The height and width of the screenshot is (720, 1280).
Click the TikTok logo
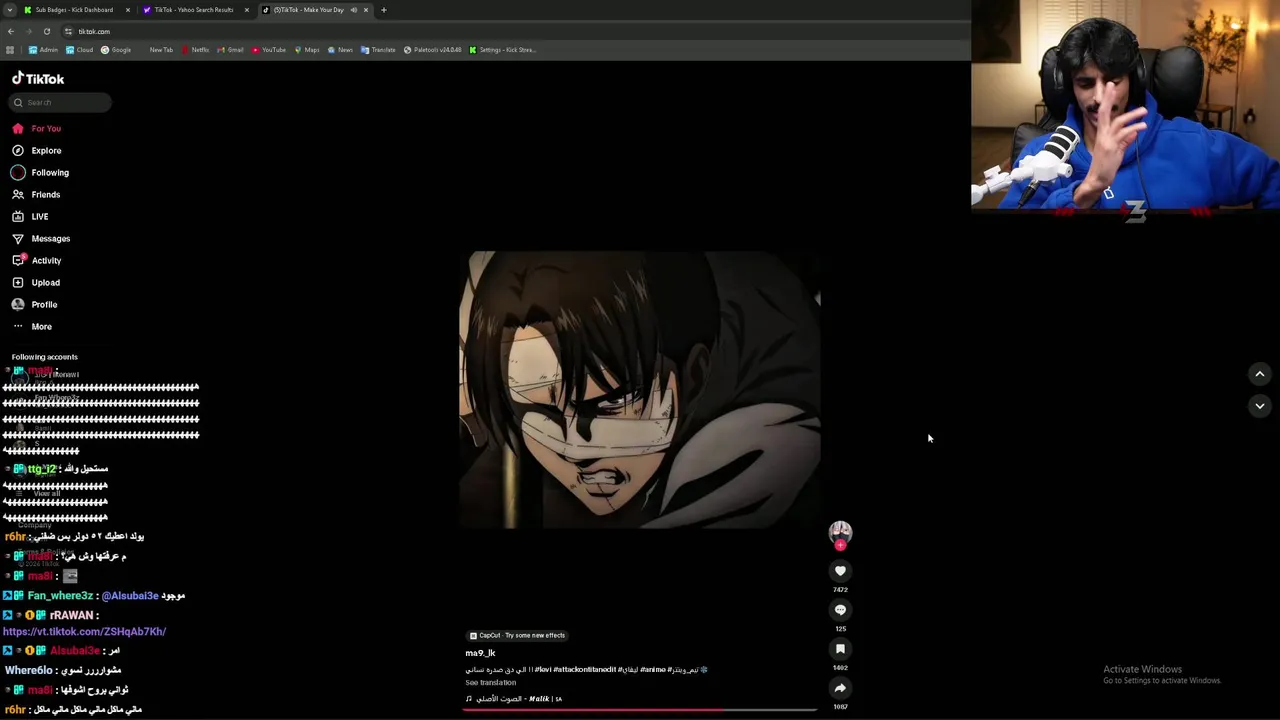38,78
